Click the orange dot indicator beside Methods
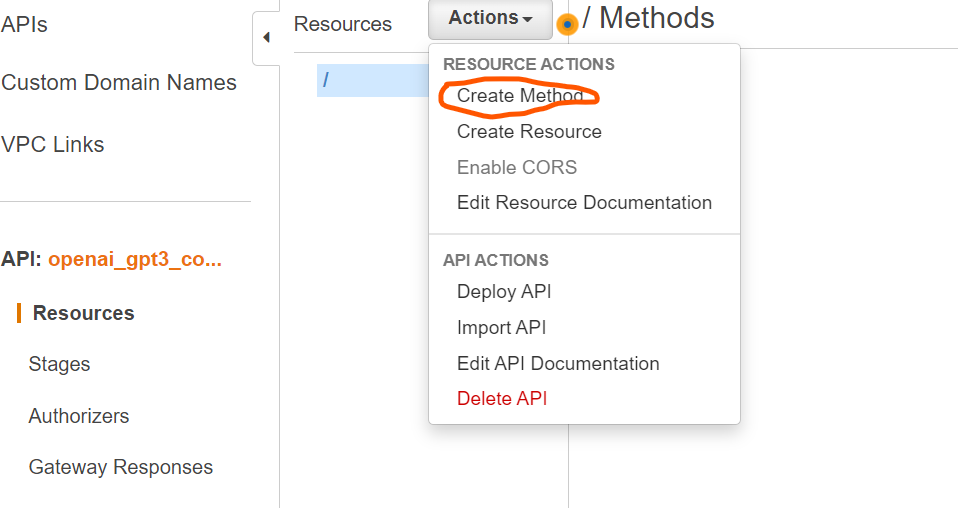This screenshot has height=508, width=958. pyautogui.click(x=567, y=24)
